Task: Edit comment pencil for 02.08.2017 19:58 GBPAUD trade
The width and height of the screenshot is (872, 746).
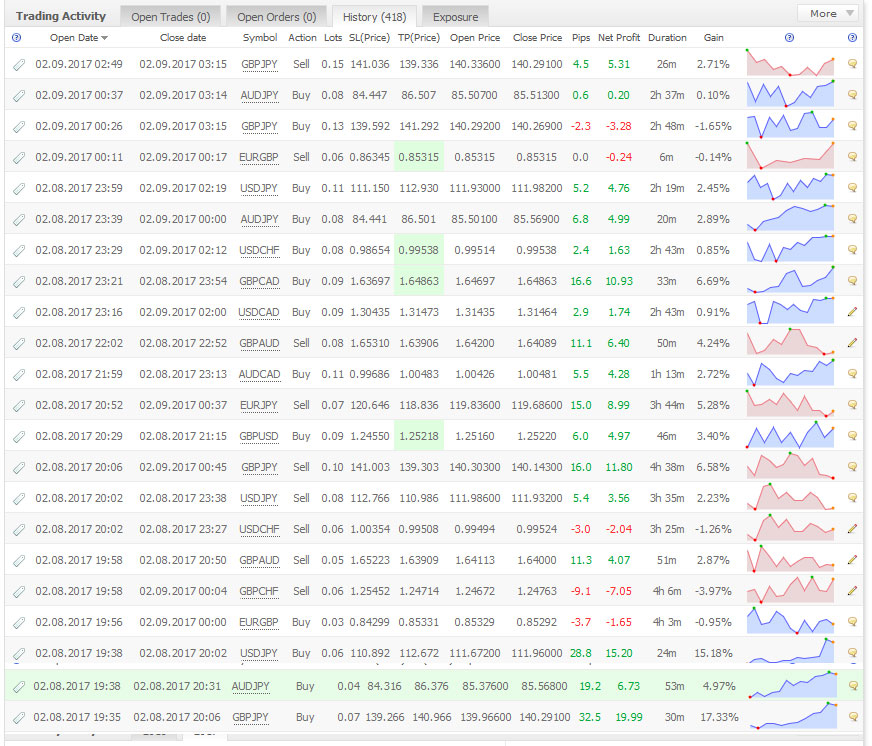Action: [x=852, y=560]
